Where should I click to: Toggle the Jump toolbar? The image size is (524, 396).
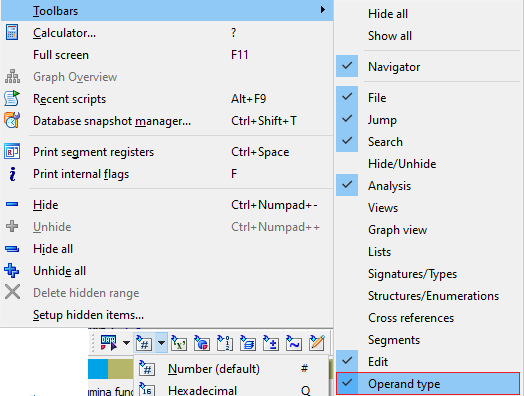[428, 120]
